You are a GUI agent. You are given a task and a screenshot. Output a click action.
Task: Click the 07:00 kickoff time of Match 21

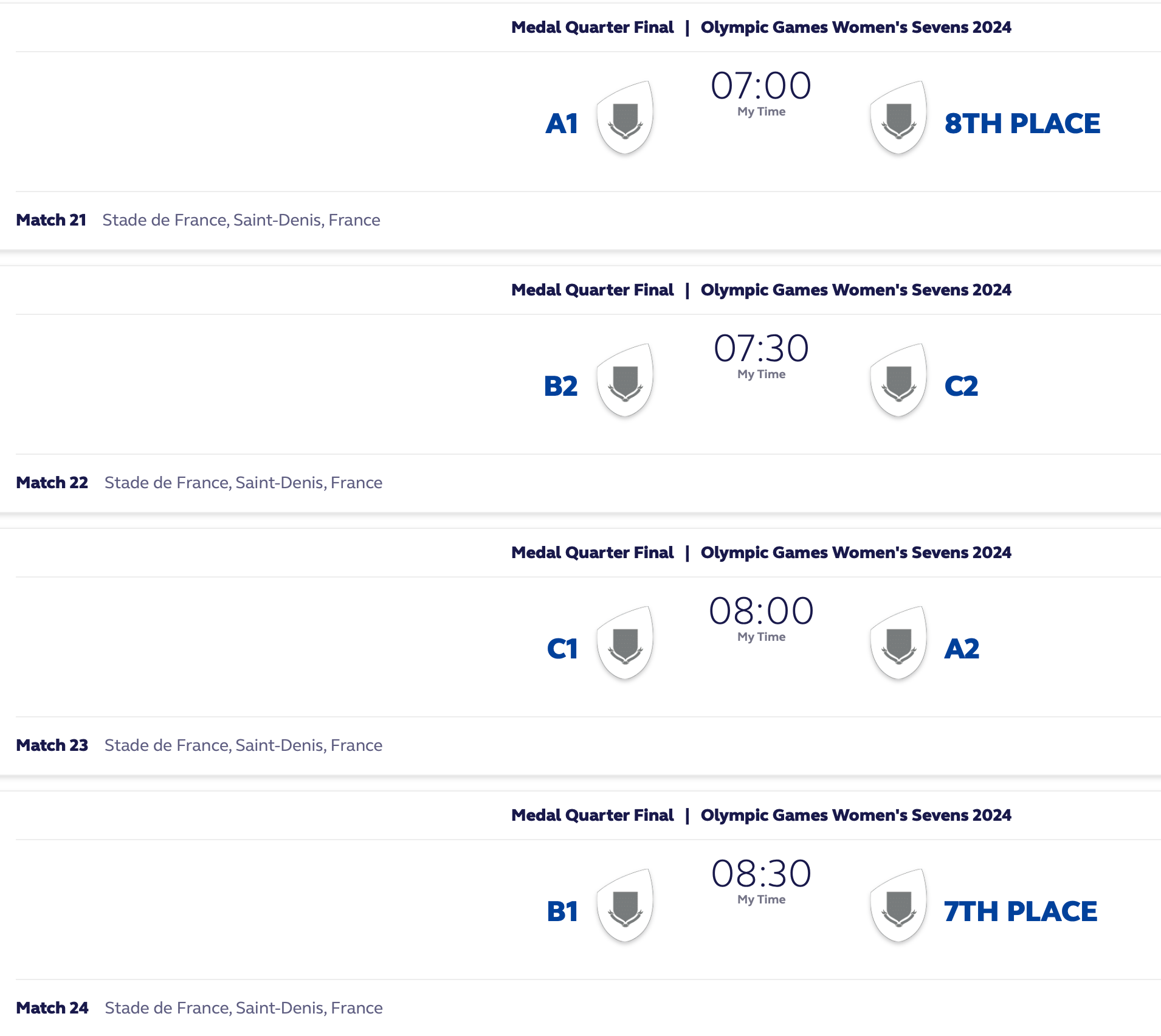click(761, 86)
